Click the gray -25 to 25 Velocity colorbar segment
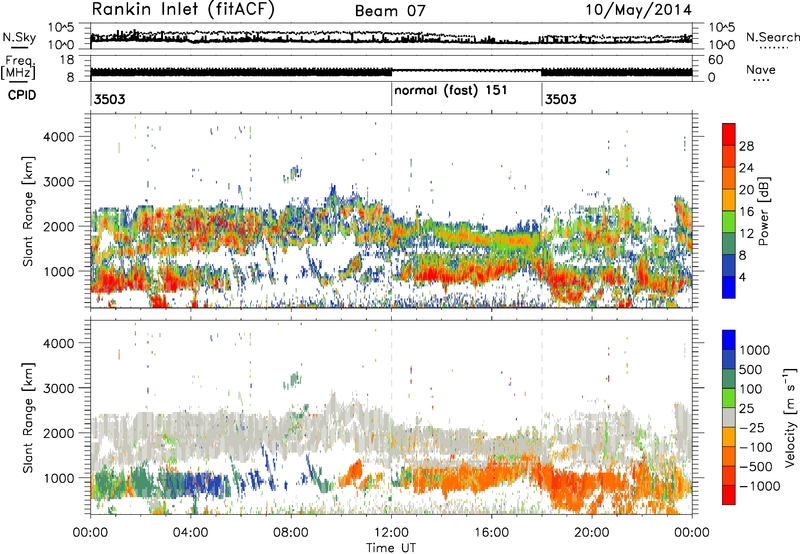This screenshot has height=554, width=800. click(x=729, y=418)
